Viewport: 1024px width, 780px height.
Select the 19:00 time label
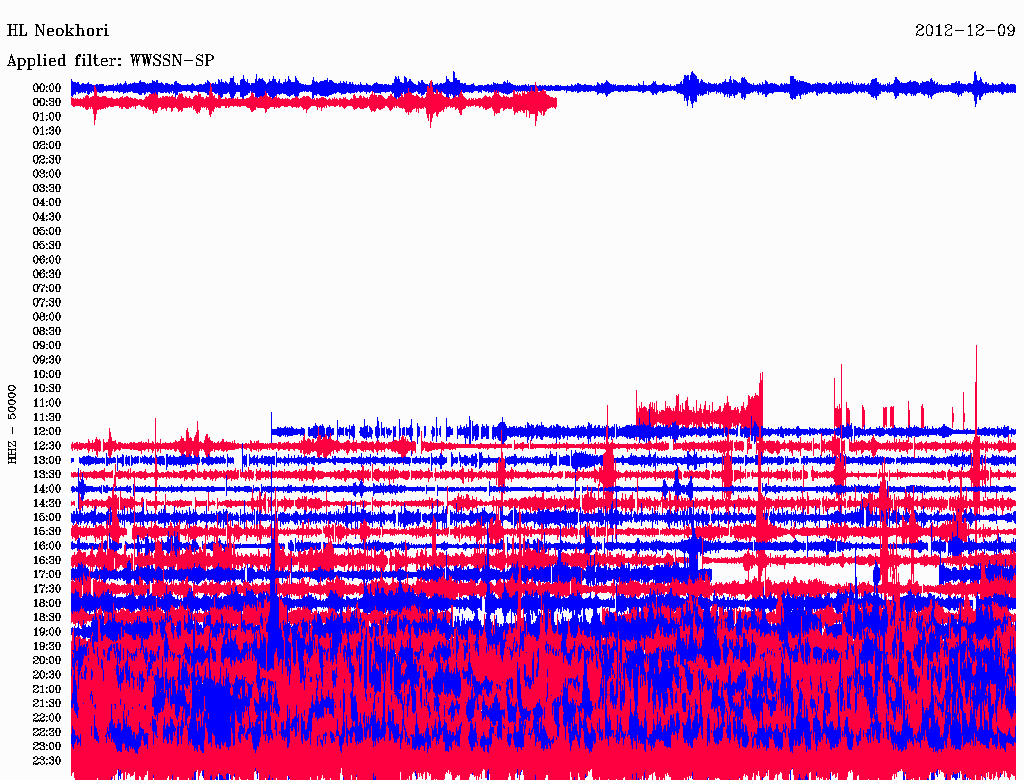(47, 632)
